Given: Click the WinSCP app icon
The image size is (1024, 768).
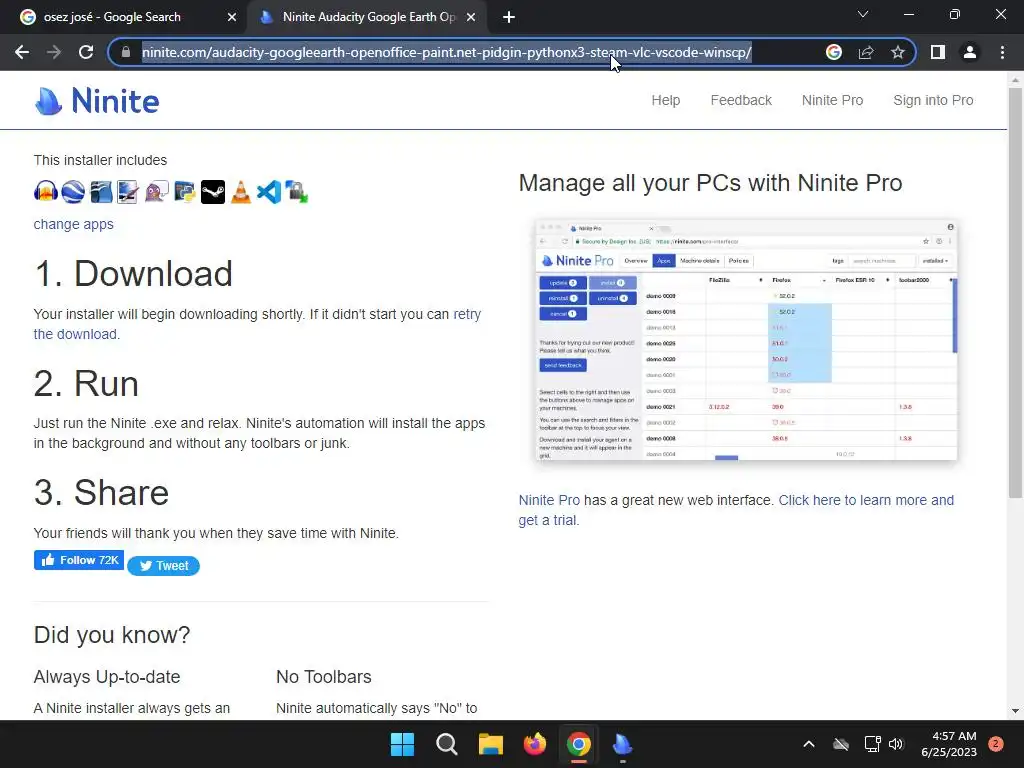Looking at the screenshot, I should click(x=296, y=192).
